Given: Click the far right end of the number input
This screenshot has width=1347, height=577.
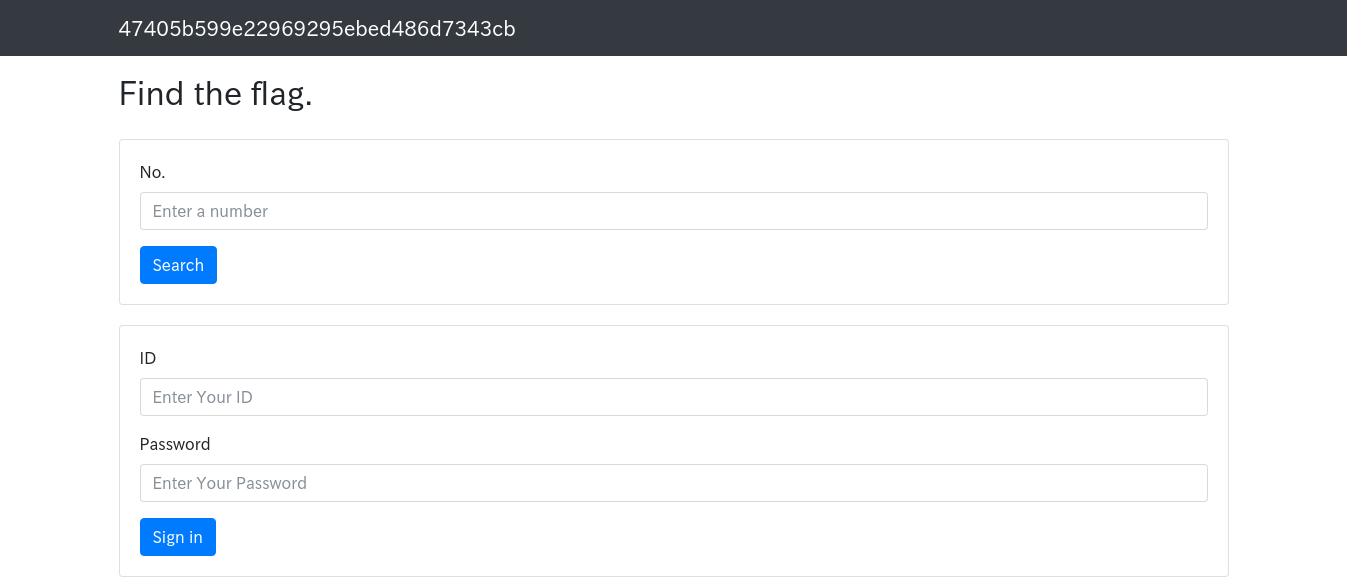Looking at the screenshot, I should point(1195,211).
